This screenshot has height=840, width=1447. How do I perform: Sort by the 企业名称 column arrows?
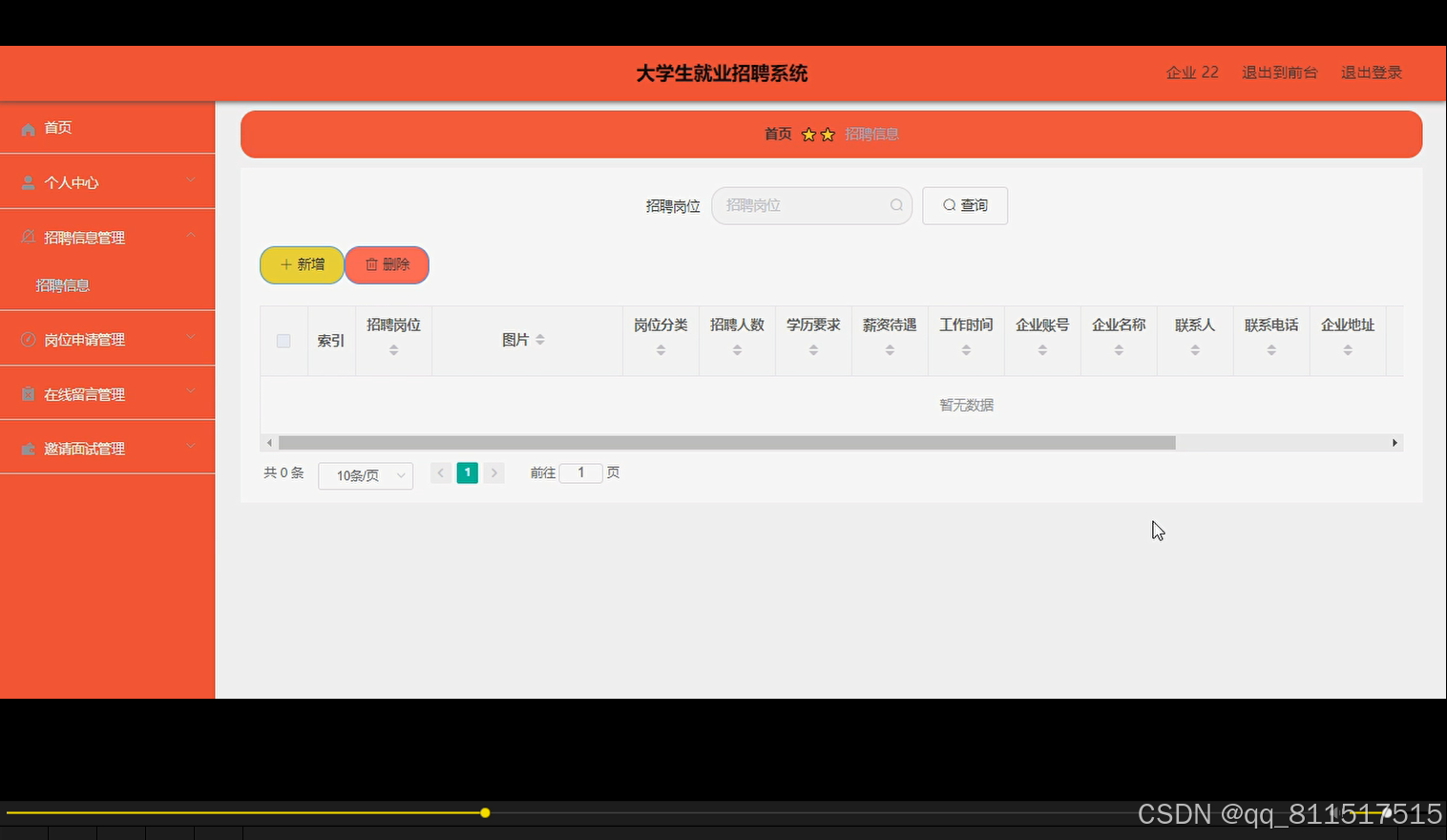click(x=1119, y=350)
